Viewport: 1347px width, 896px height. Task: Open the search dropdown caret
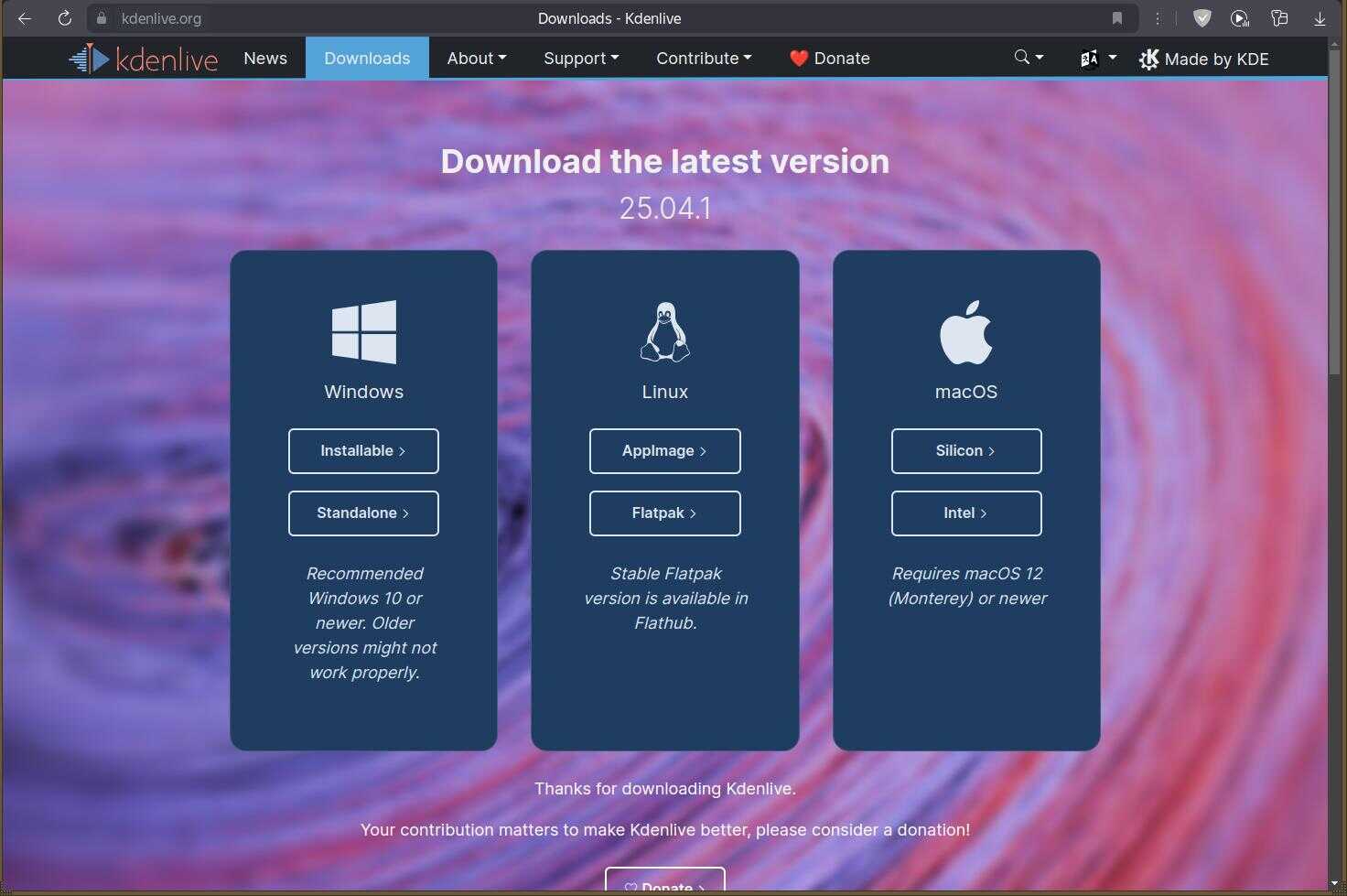[1040, 57]
